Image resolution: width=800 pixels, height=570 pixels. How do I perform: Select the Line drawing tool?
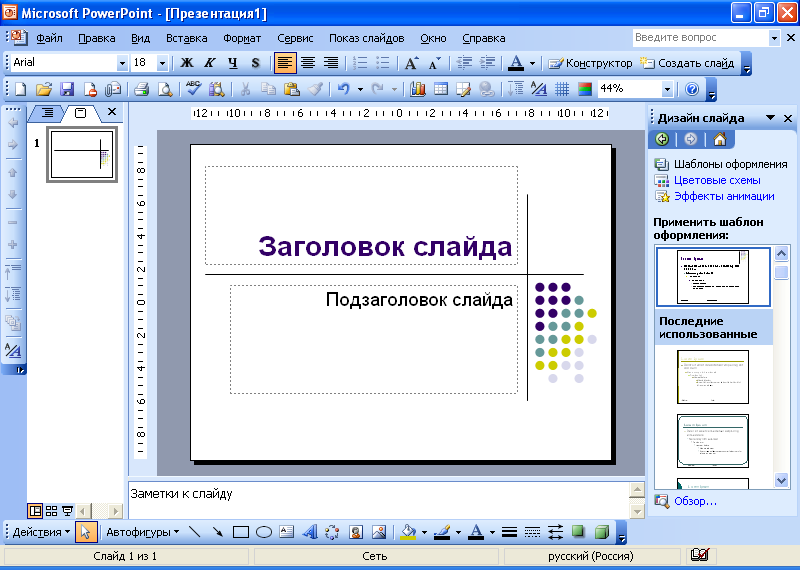(x=194, y=532)
